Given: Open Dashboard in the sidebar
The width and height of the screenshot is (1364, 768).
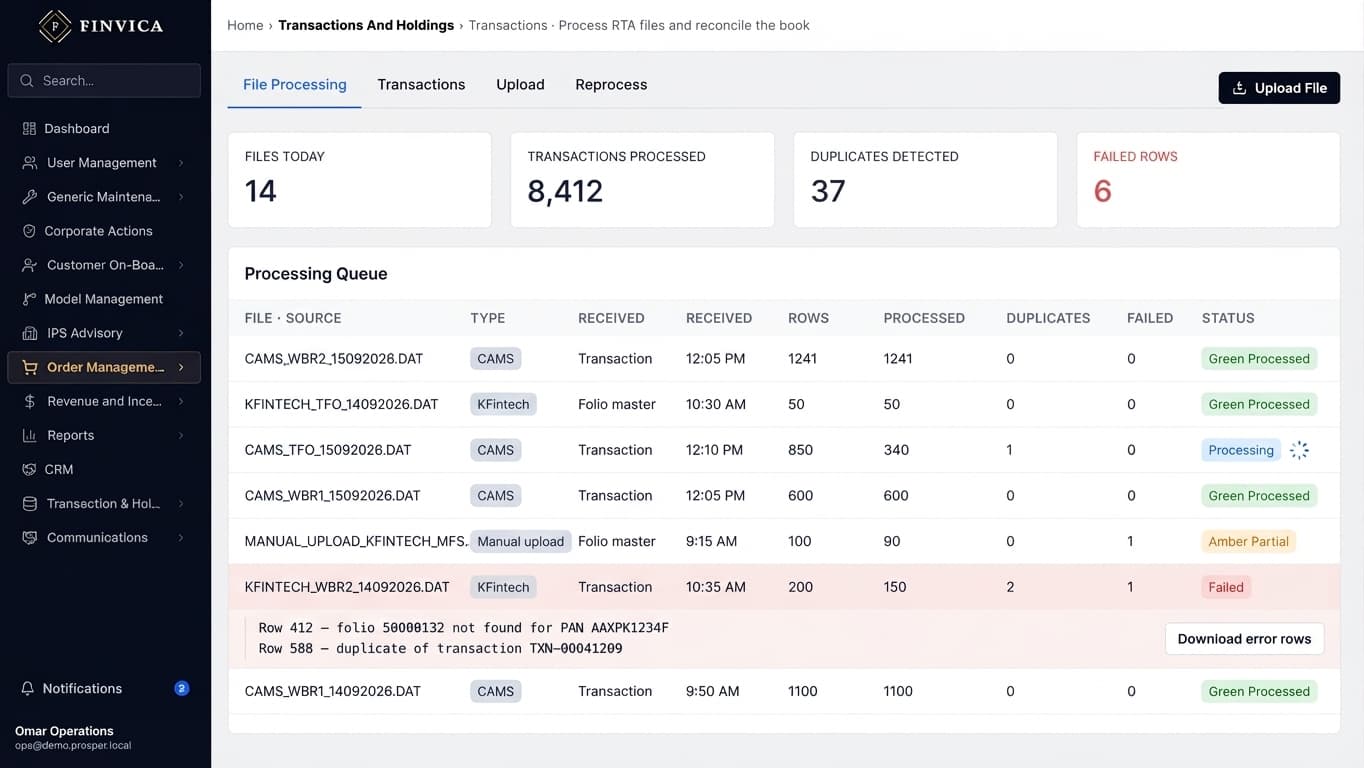Looking at the screenshot, I should pyautogui.click(x=104, y=129).
